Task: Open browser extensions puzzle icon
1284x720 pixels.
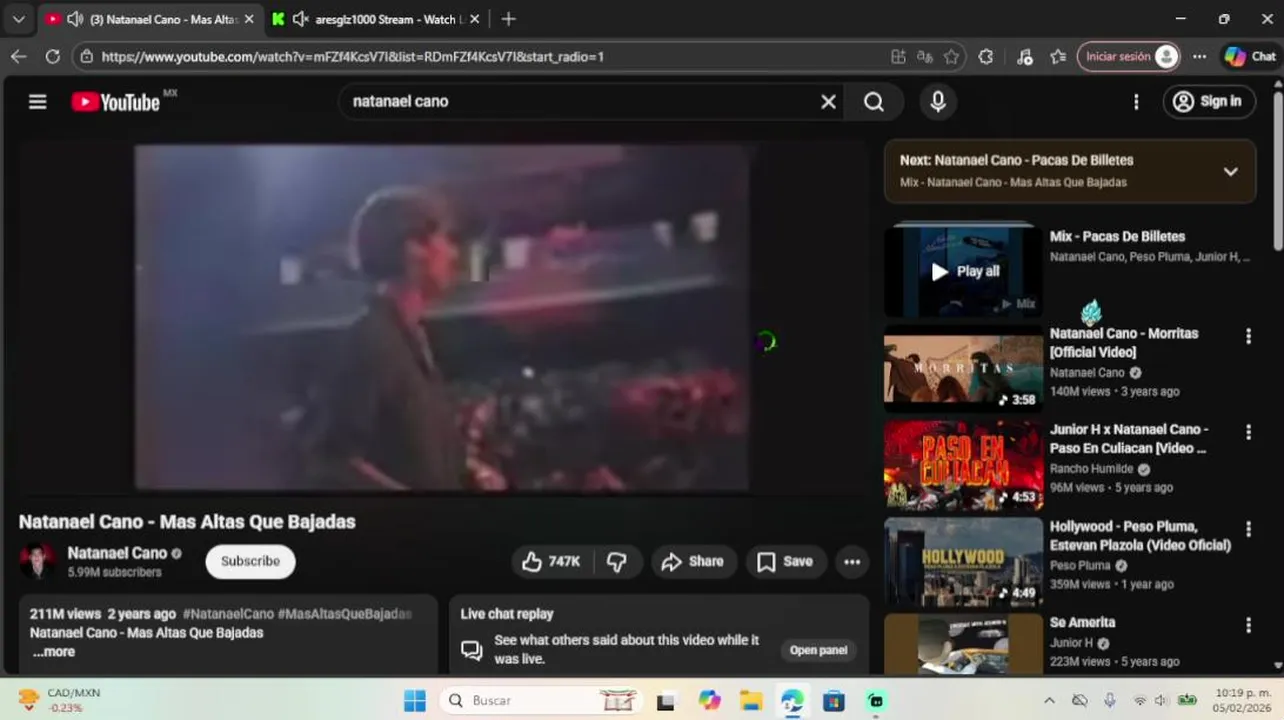Action: click(986, 57)
